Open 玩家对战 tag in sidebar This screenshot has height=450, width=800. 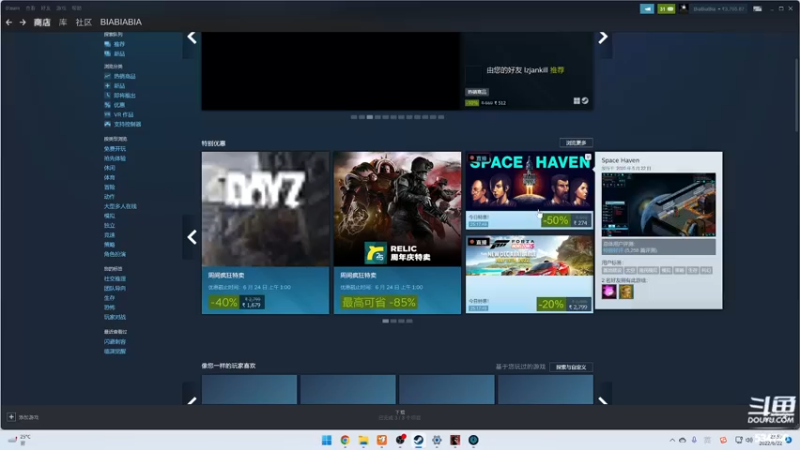(x=115, y=317)
